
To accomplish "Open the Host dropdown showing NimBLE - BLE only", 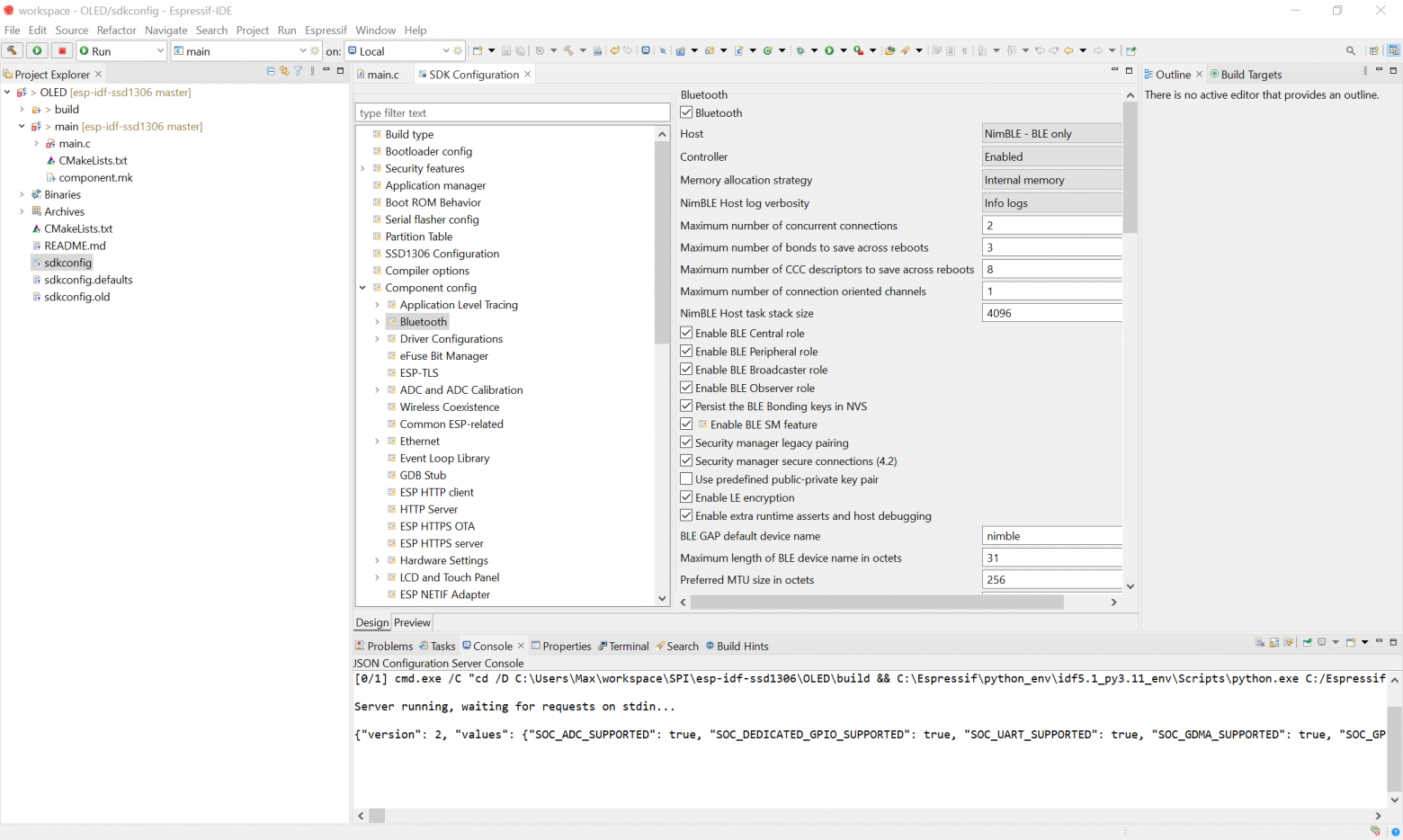I will click(x=1051, y=133).
